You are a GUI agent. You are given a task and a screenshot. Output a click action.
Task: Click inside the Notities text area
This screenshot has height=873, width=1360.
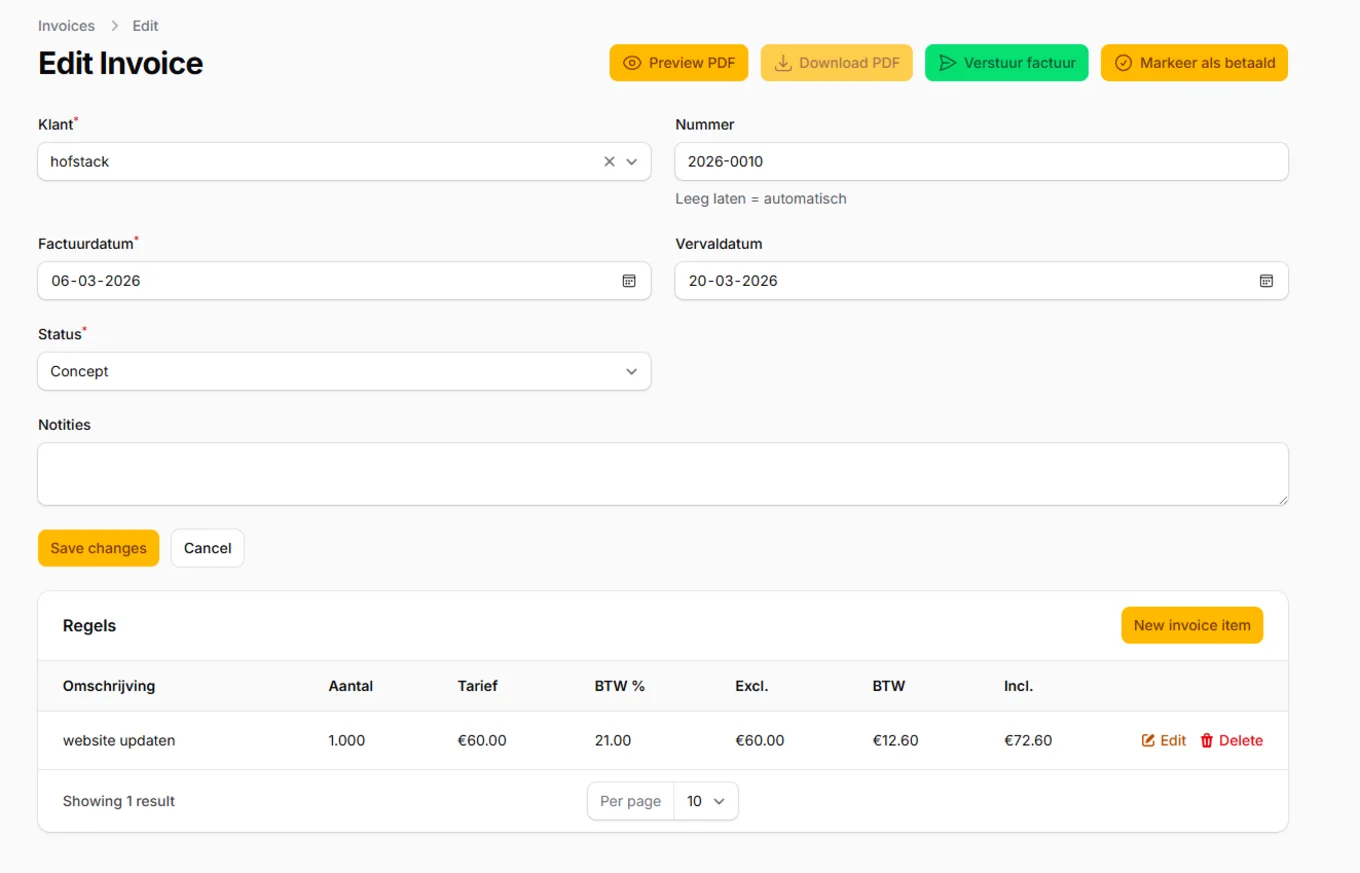pyautogui.click(x=663, y=473)
